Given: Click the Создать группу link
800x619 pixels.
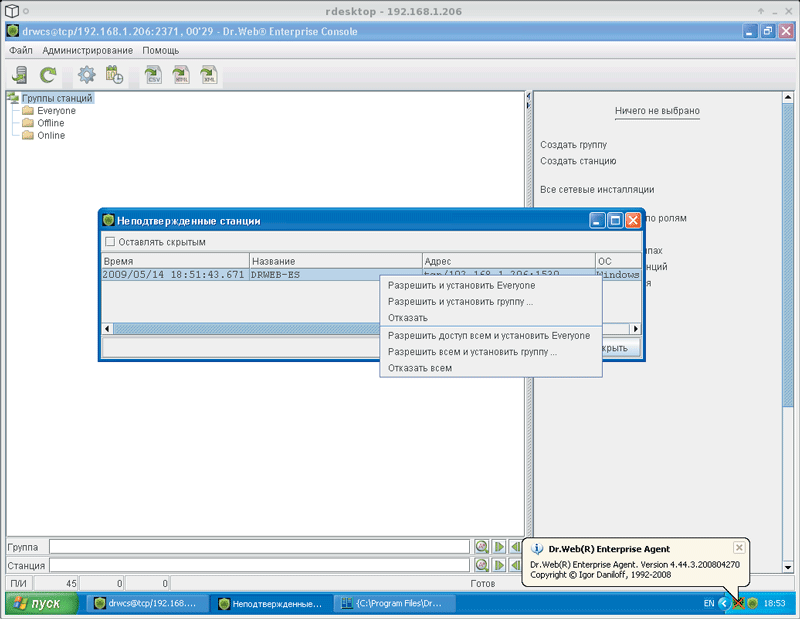Looking at the screenshot, I should [x=573, y=145].
